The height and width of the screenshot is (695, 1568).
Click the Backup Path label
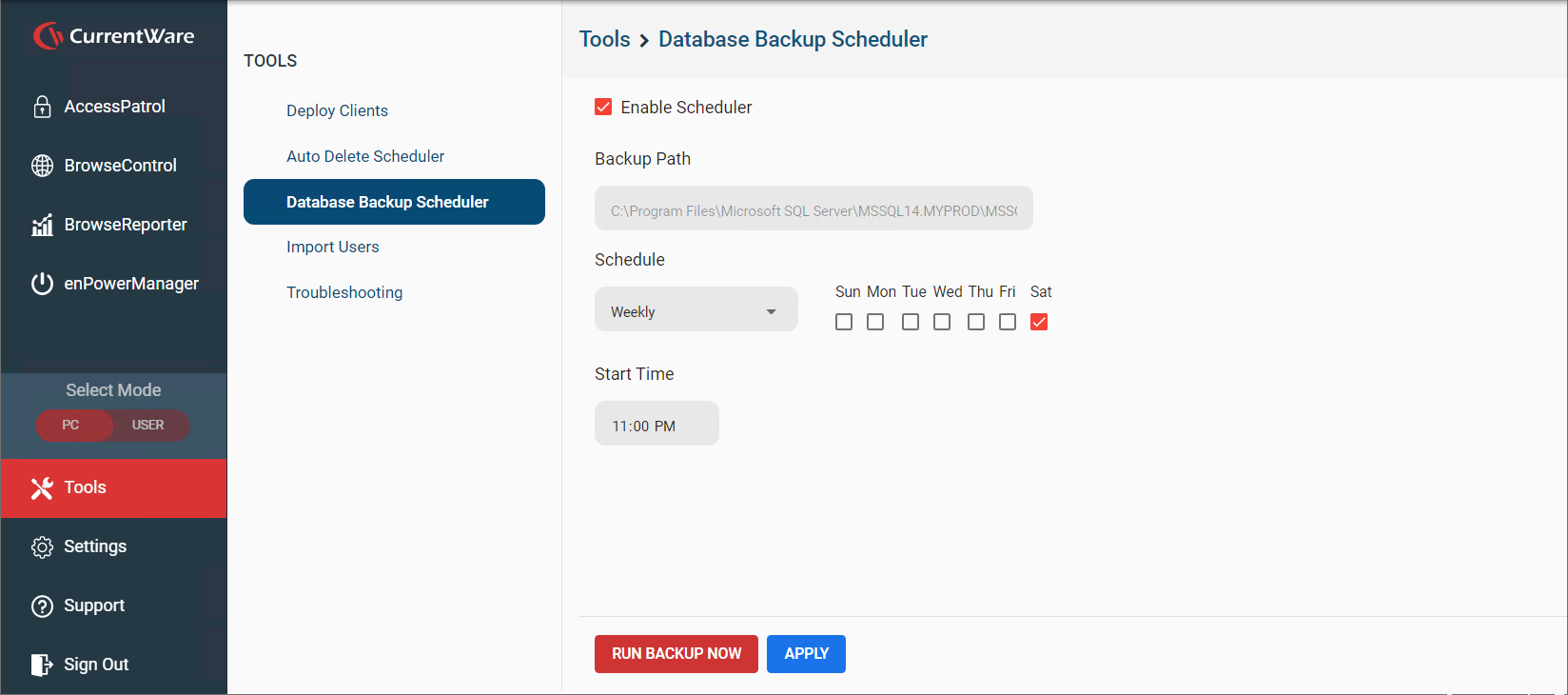643,159
